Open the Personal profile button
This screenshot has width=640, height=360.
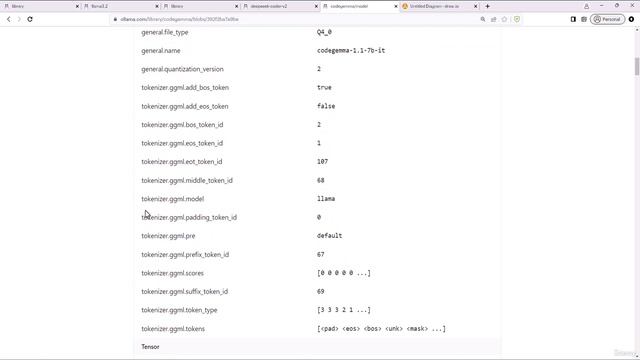(607, 19)
